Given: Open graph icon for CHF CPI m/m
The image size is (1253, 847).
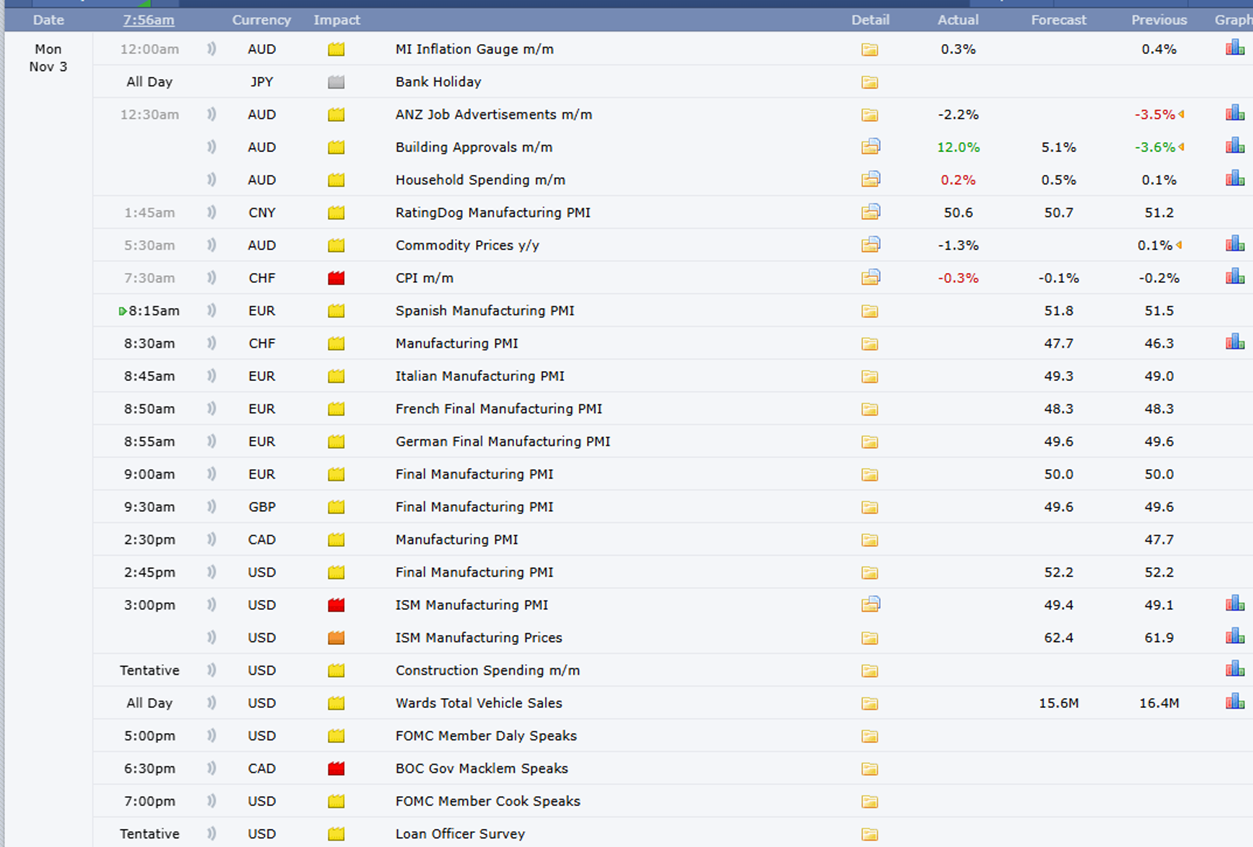Looking at the screenshot, I should coord(1235,277).
